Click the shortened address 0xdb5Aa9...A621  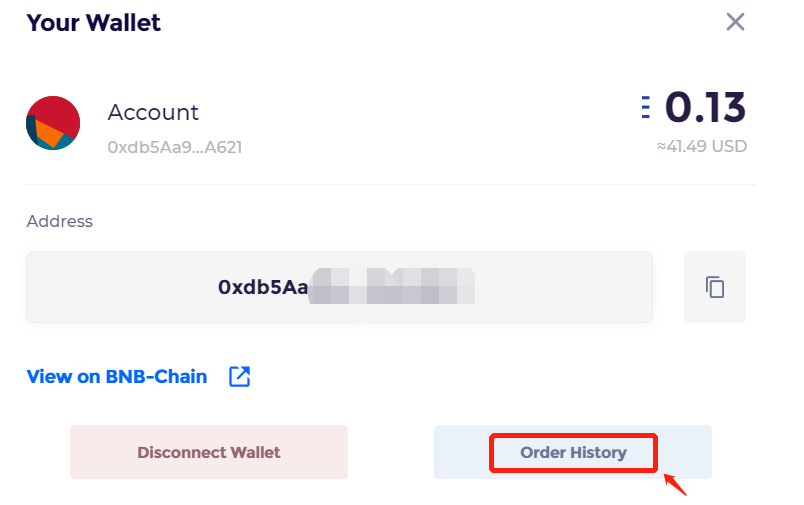click(174, 148)
